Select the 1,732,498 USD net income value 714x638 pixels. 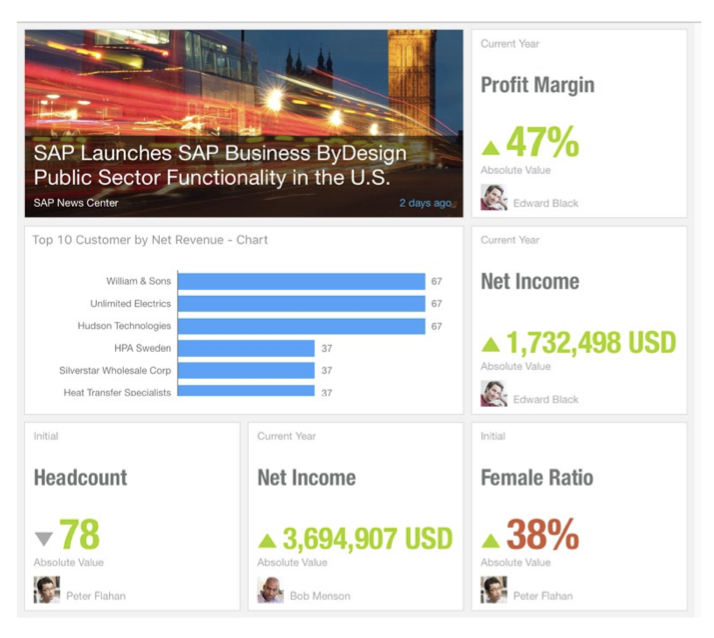591,342
